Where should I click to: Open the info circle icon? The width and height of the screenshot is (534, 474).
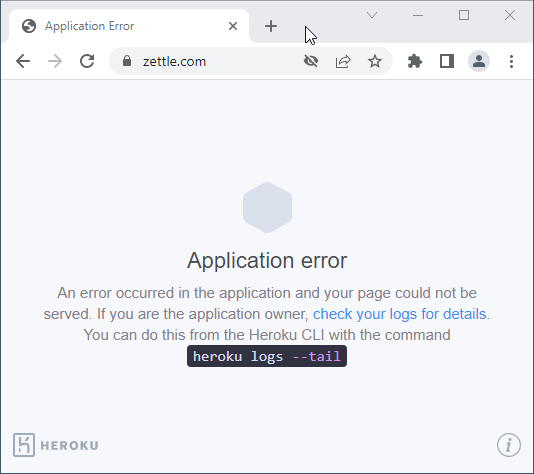(x=509, y=445)
